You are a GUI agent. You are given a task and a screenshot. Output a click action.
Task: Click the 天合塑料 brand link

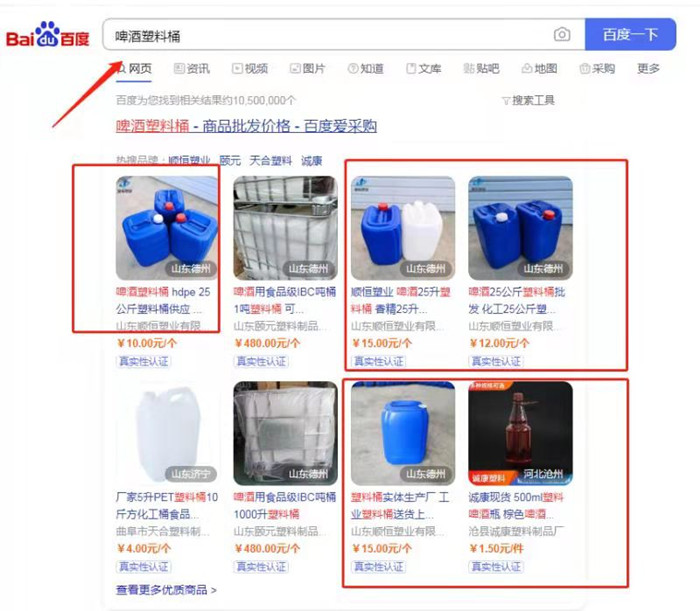[x=271, y=161]
